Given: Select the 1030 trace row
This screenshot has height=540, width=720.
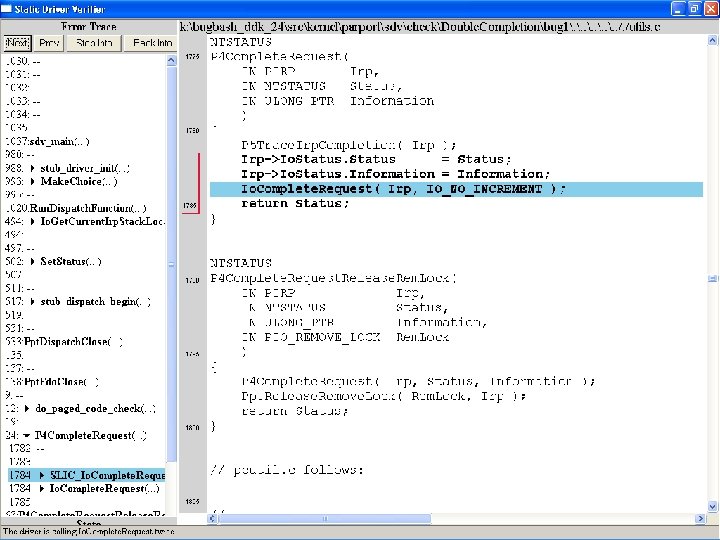Looking at the screenshot, I should tap(23, 61).
